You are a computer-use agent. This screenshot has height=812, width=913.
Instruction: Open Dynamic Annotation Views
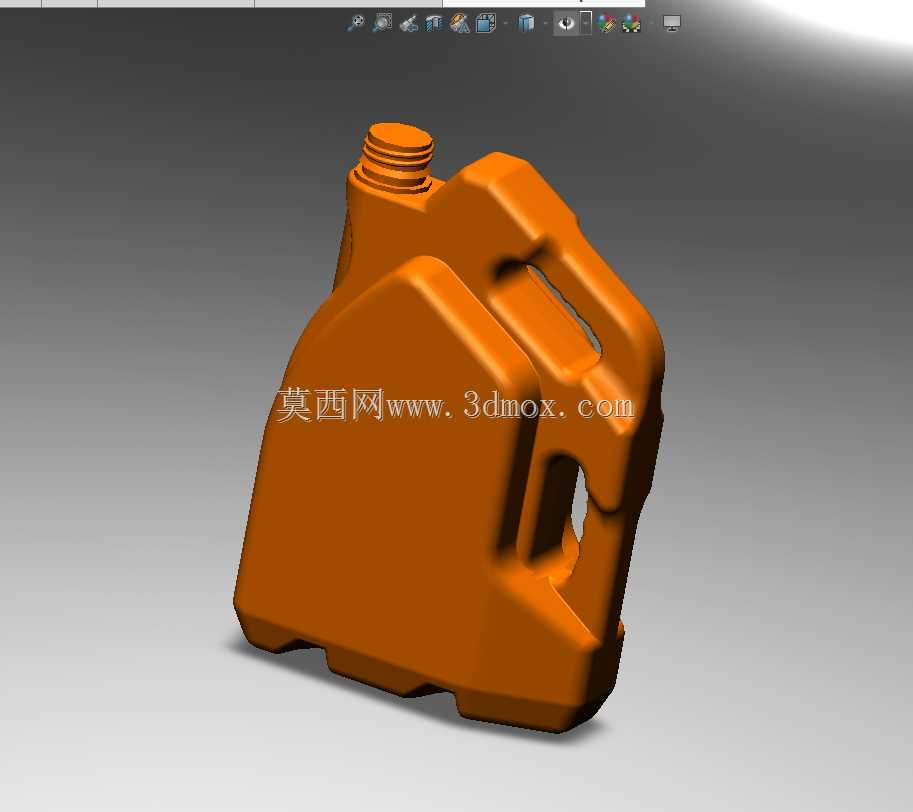[x=459, y=23]
